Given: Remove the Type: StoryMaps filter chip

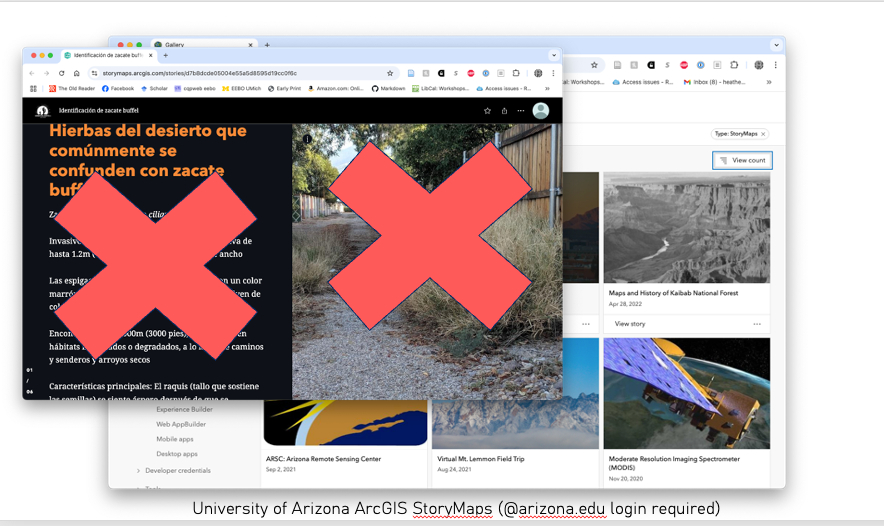Looking at the screenshot, I should [x=763, y=133].
